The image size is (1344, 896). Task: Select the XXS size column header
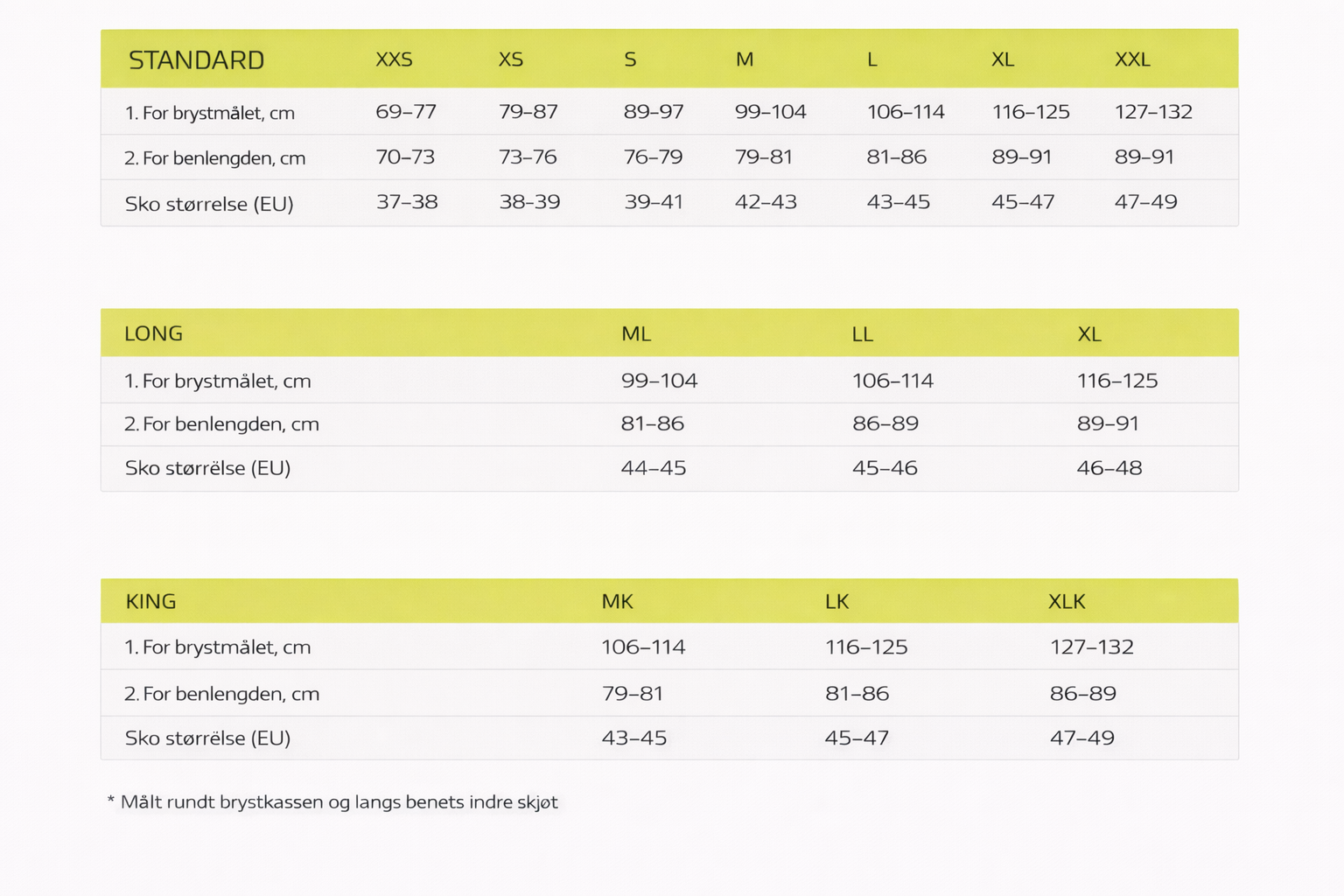pos(394,59)
